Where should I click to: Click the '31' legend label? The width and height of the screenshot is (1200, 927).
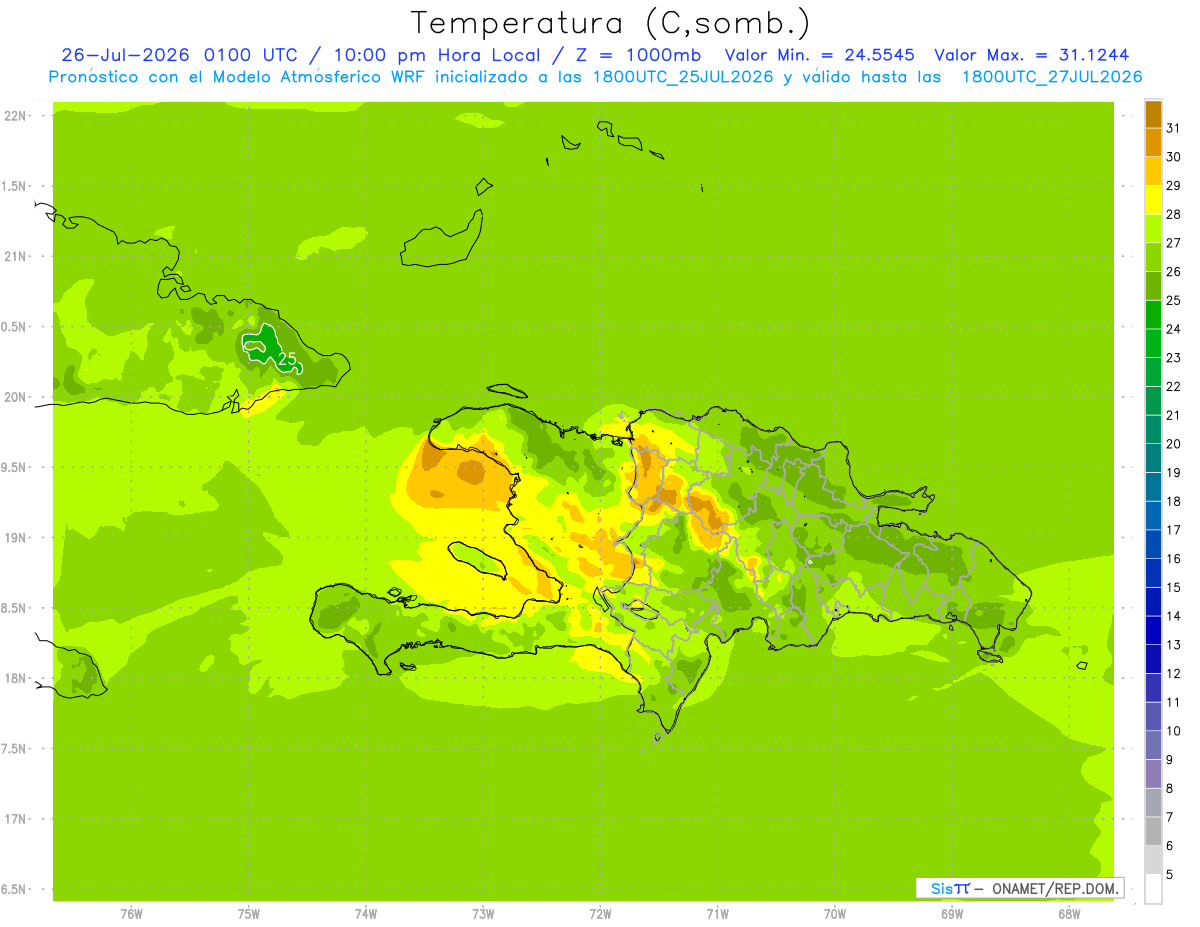point(1173,128)
